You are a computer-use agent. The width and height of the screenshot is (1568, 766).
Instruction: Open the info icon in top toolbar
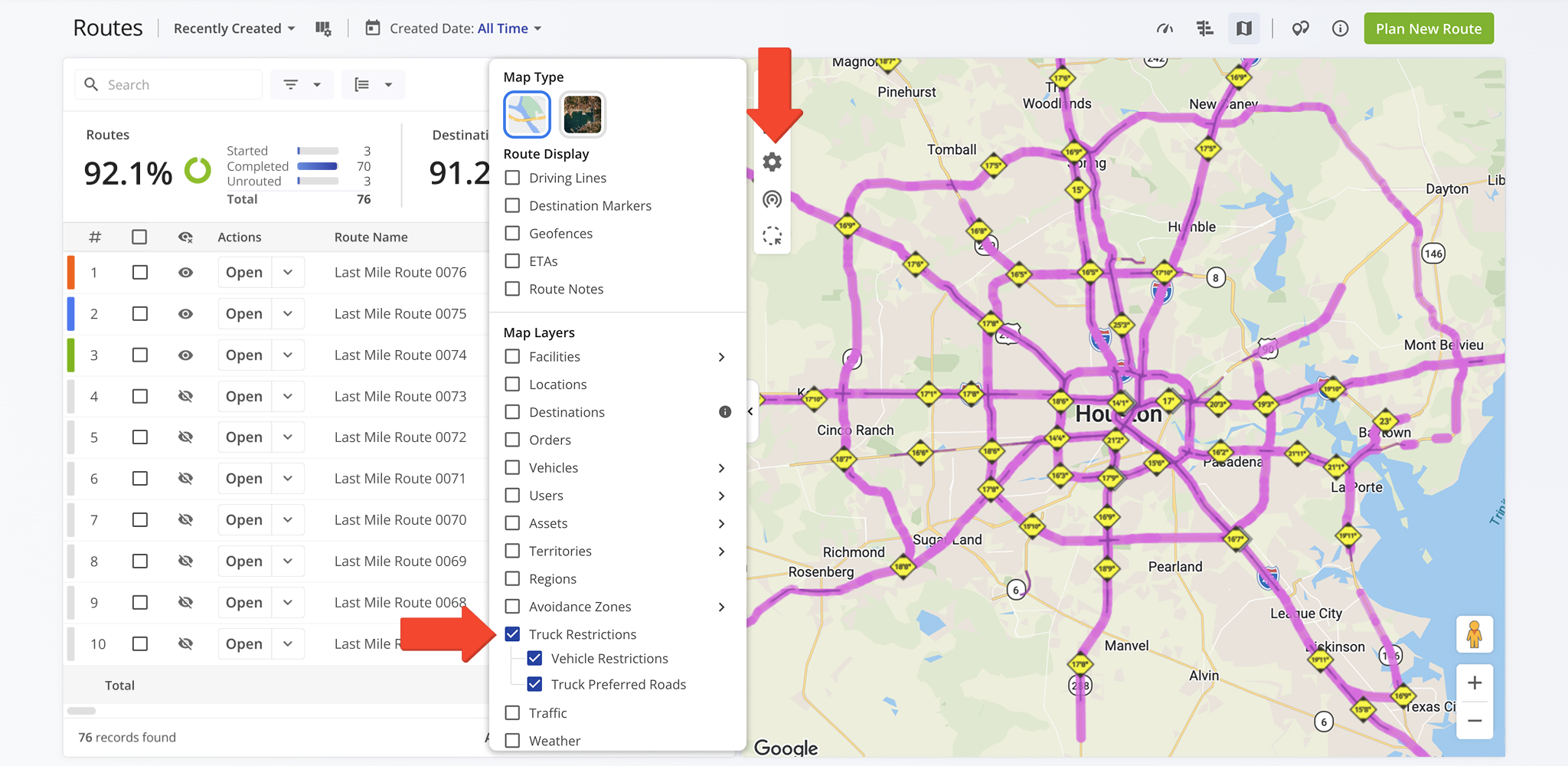click(1340, 28)
